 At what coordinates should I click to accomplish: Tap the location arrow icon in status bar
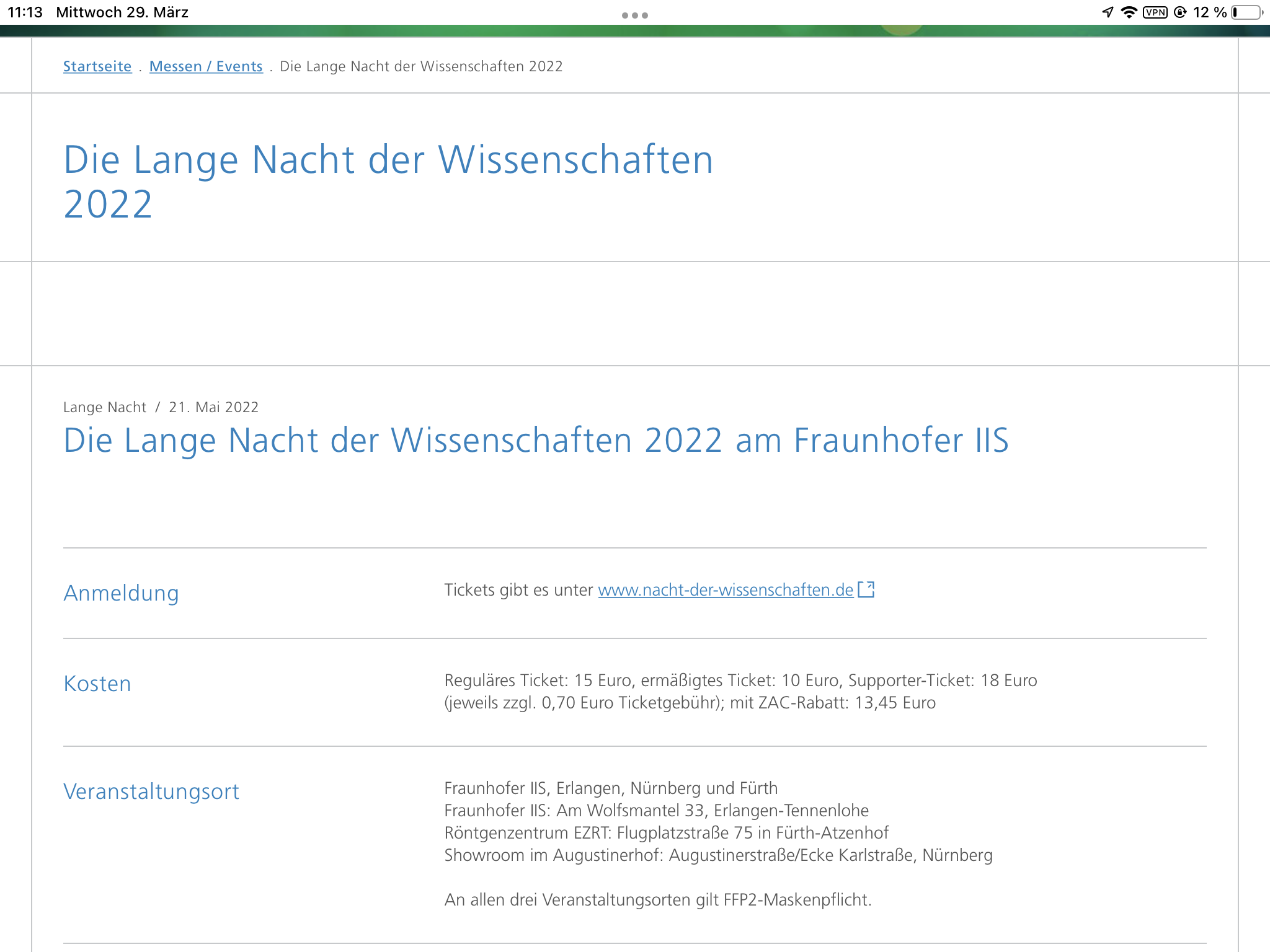coord(1108,12)
